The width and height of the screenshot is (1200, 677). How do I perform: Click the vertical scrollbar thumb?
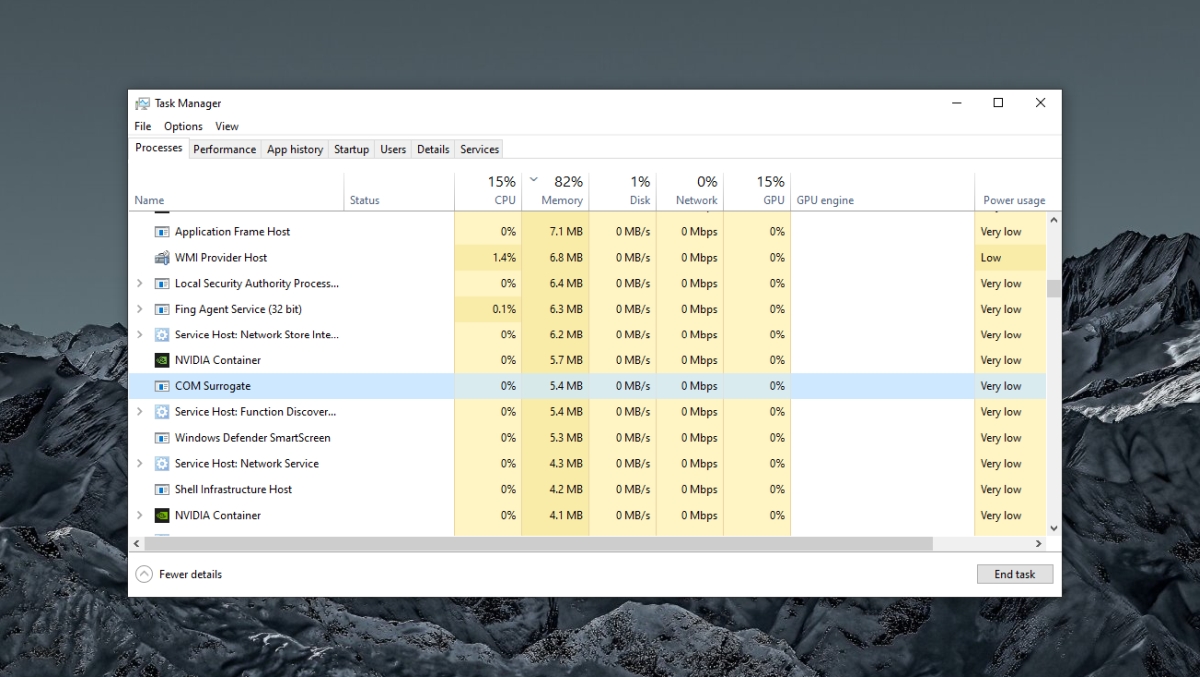pyautogui.click(x=1053, y=288)
